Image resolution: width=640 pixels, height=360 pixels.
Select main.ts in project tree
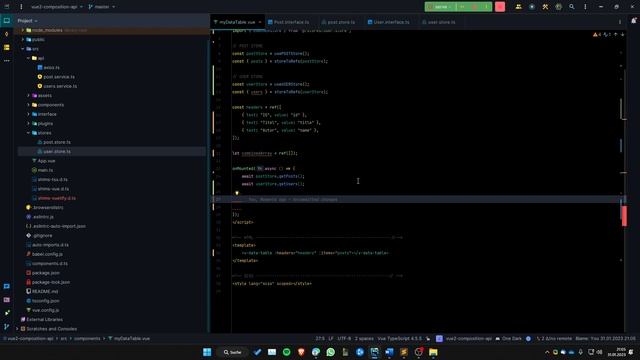coord(45,170)
